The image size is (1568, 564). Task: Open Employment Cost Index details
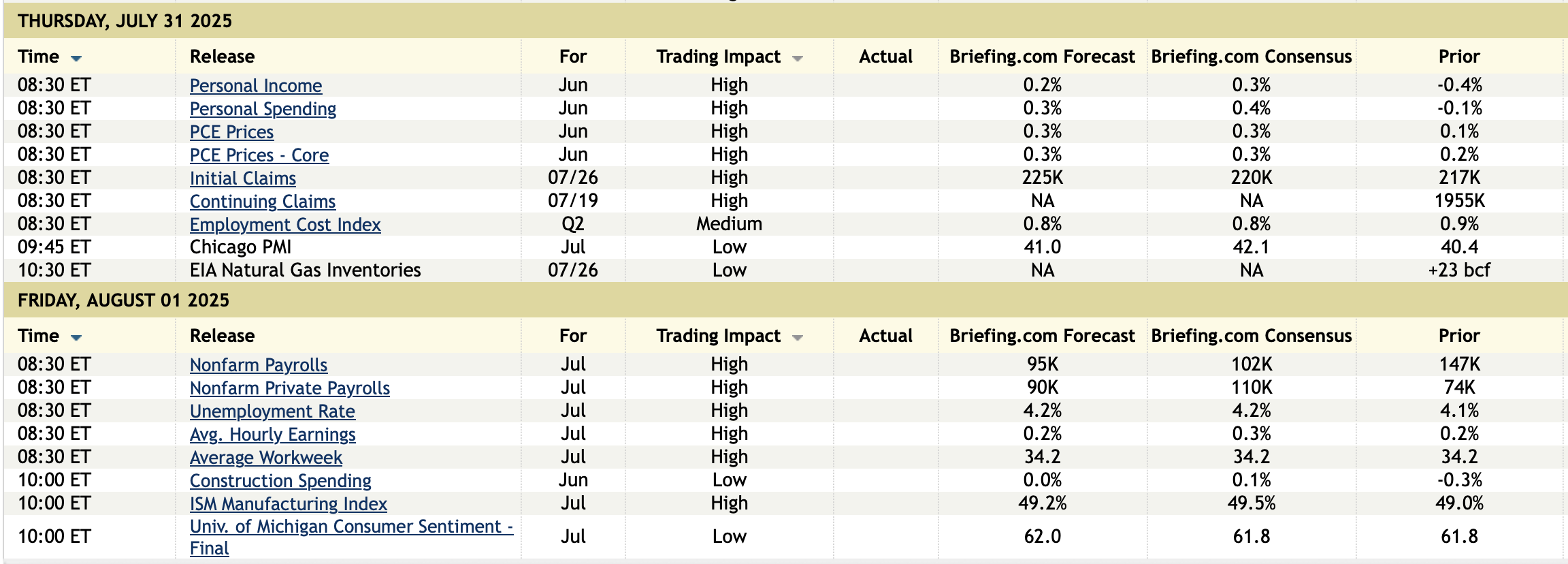pos(284,225)
